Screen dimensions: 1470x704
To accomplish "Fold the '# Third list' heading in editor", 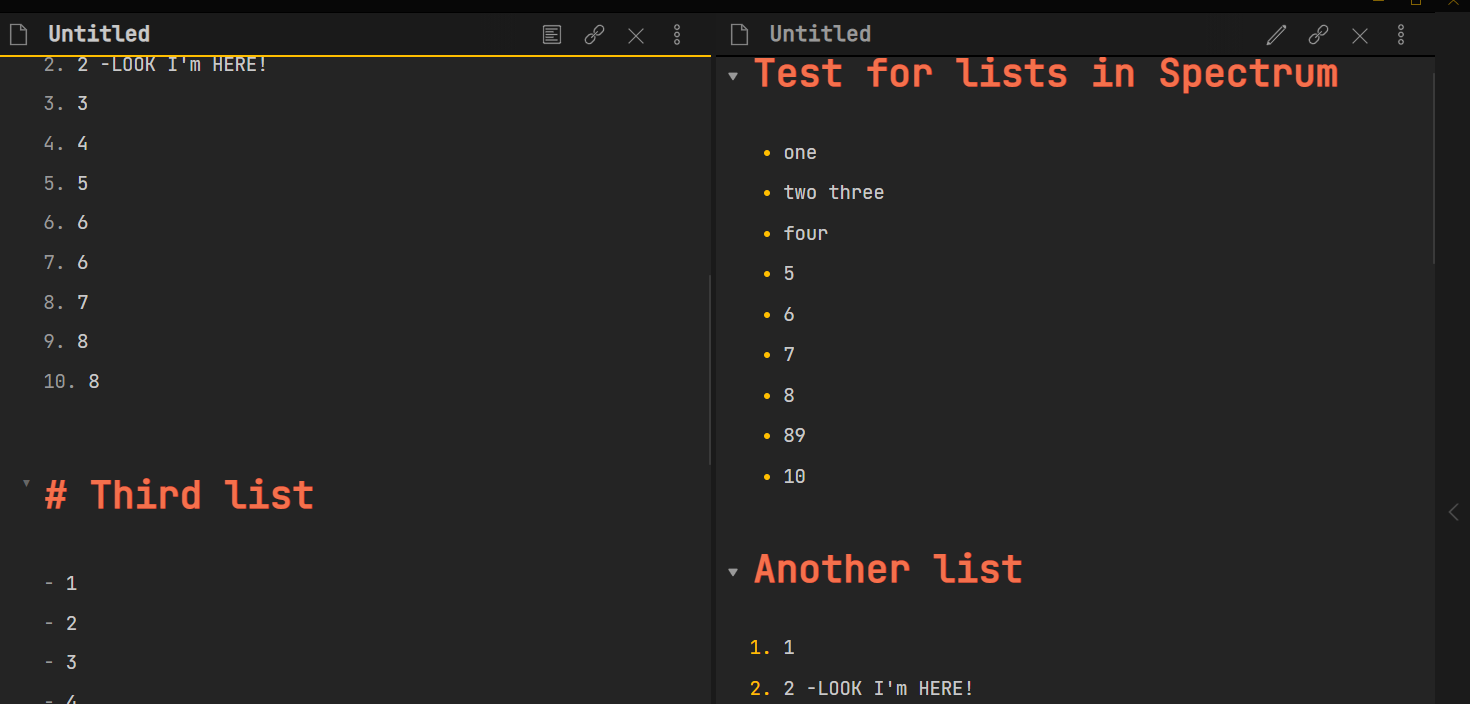I will point(26,483).
